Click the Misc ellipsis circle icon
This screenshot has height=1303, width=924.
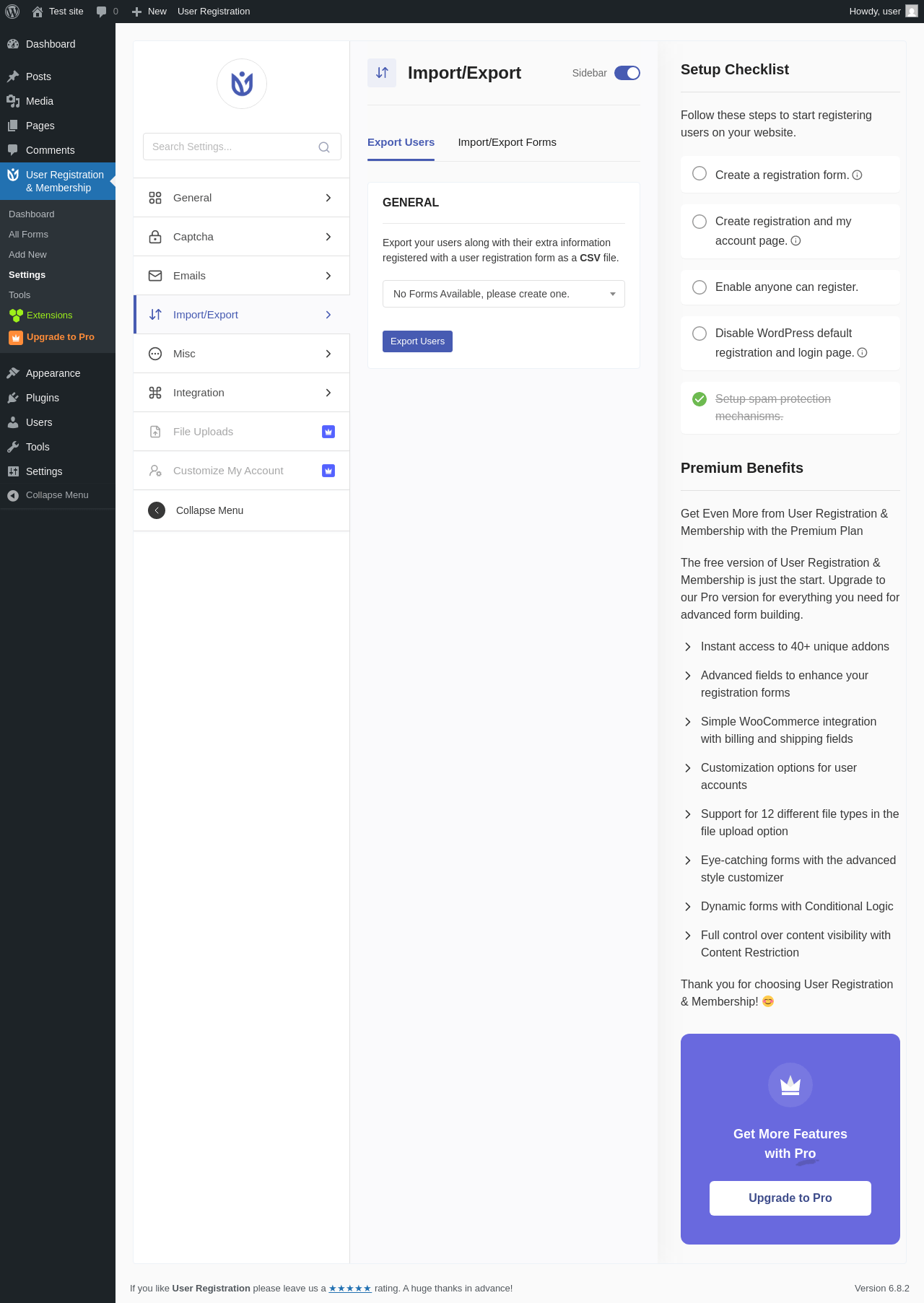(x=155, y=354)
